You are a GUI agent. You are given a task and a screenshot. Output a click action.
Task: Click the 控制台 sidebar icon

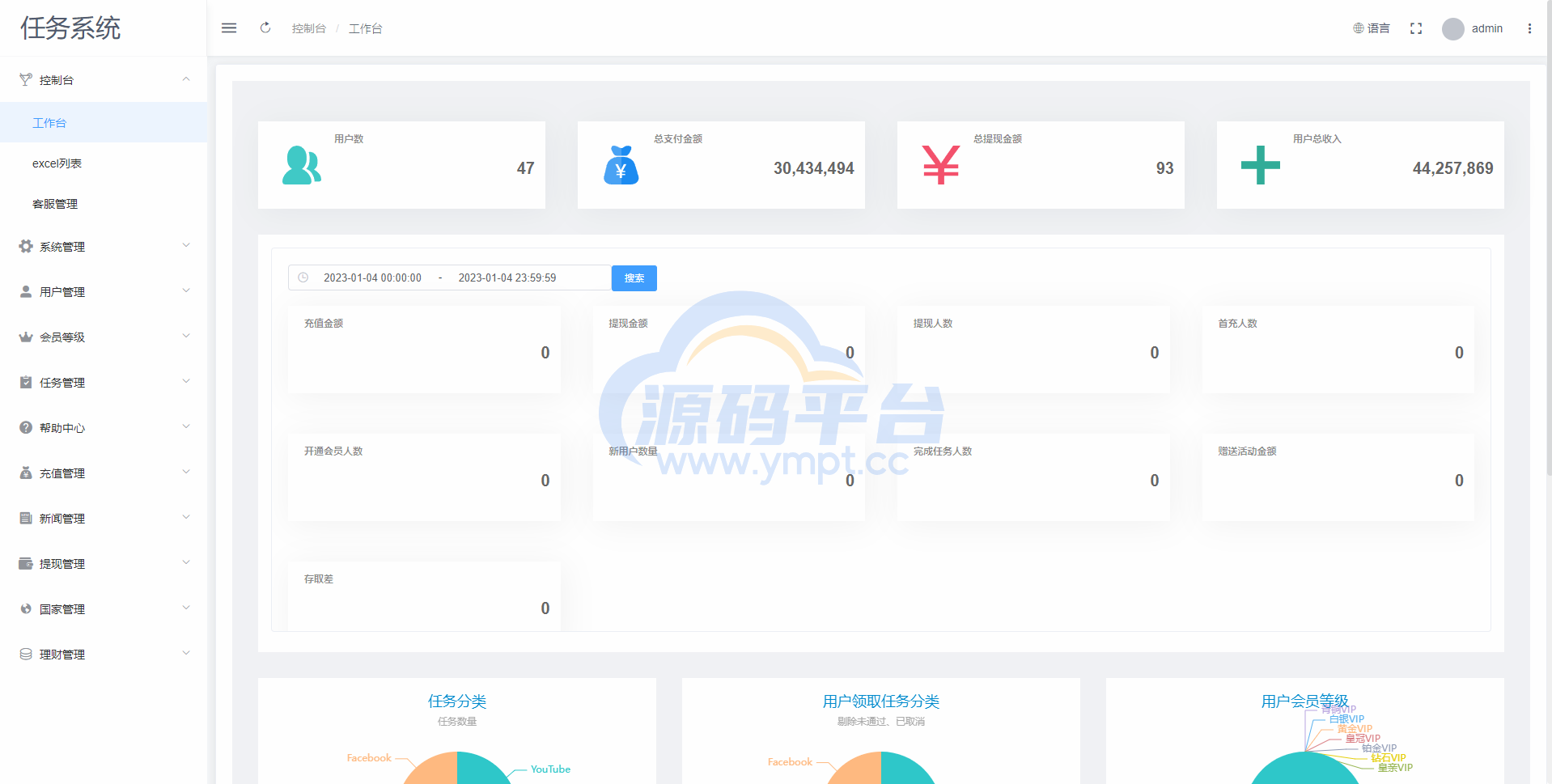click(26, 79)
